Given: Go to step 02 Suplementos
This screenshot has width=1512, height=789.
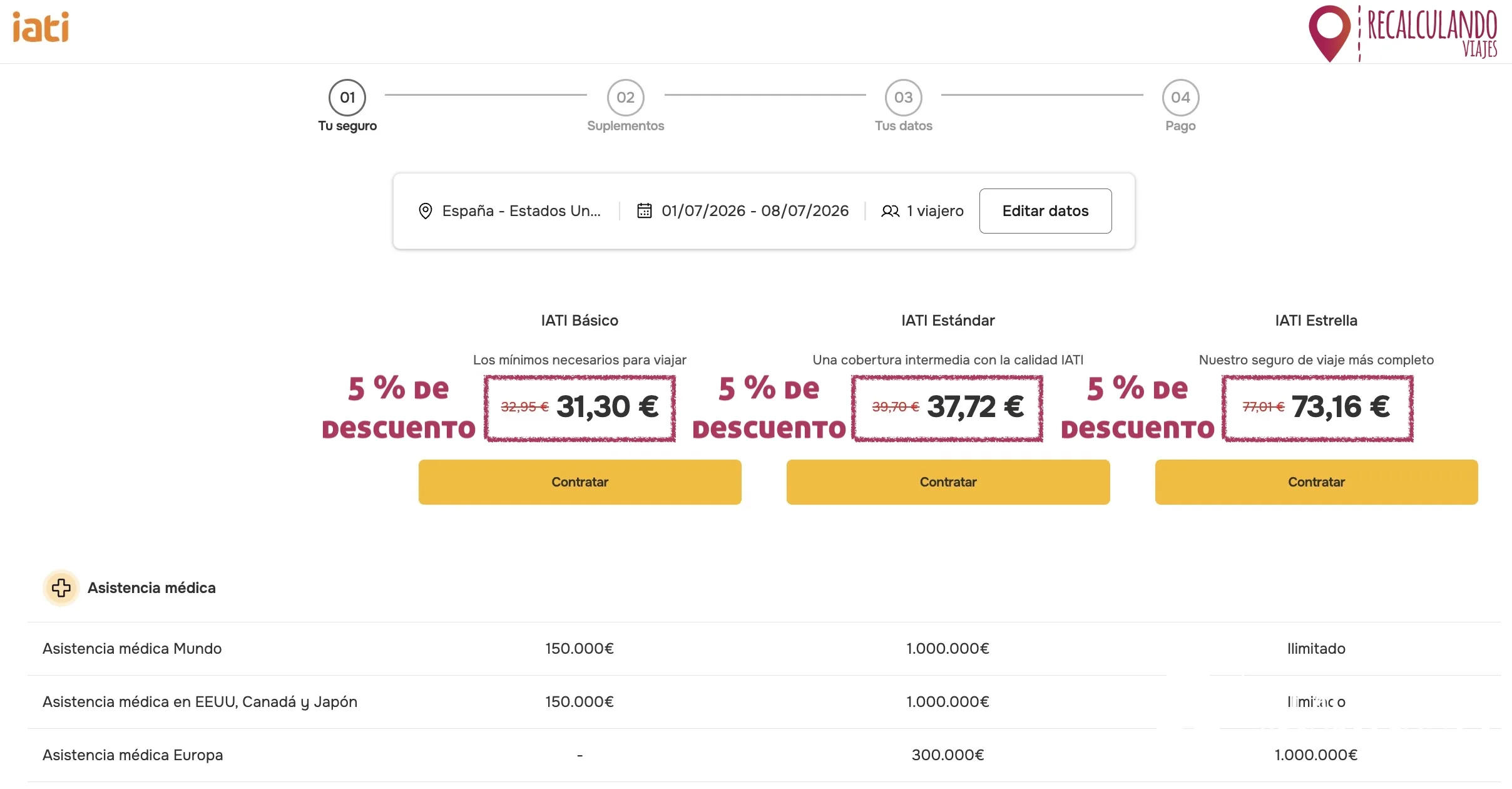Looking at the screenshot, I should (625, 106).
